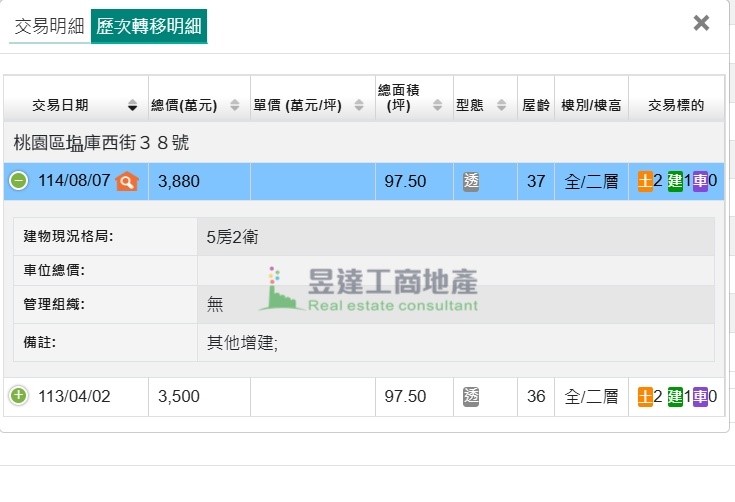Click the 透 type icon in 114/08/07 row

(472, 181)
